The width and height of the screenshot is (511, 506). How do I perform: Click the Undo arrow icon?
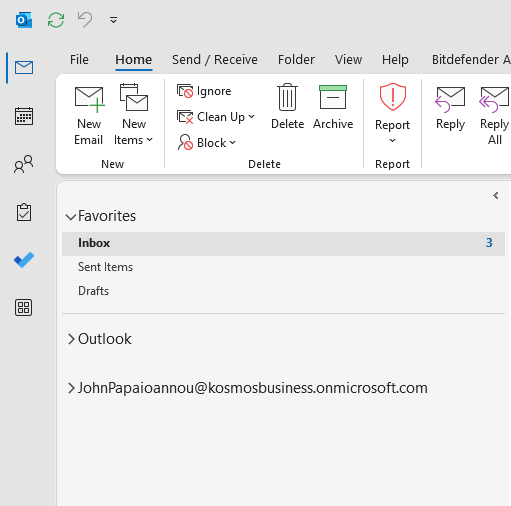(85, 20)
